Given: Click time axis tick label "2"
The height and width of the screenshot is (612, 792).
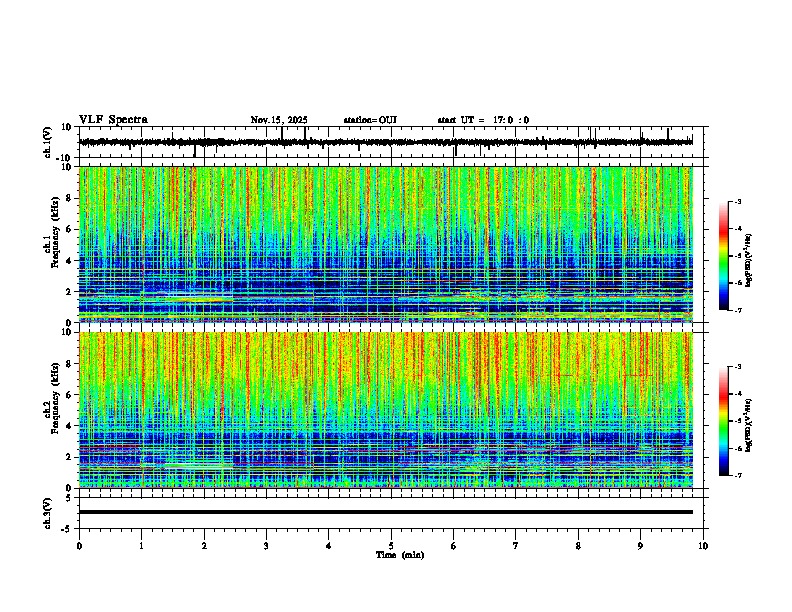Looking at the screenshot, I should tap(204, 546).
